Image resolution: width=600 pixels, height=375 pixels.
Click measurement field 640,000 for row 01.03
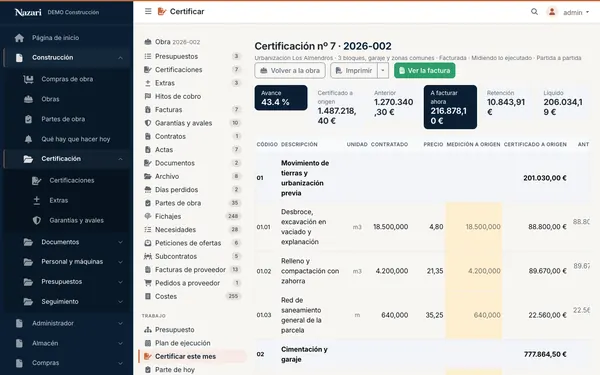tap(474, 315)
